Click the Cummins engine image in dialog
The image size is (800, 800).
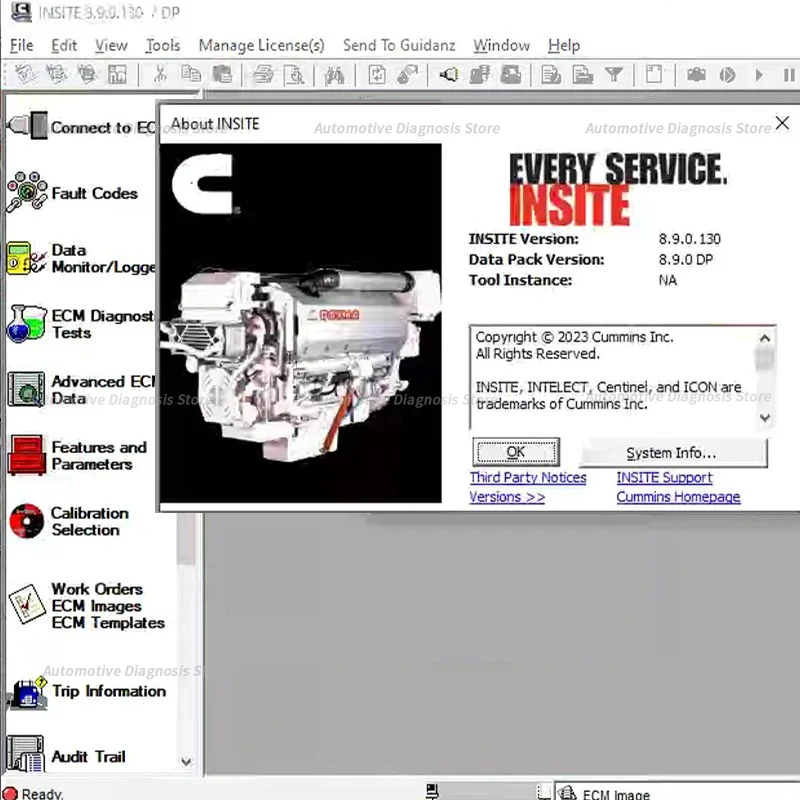[301, 322]
